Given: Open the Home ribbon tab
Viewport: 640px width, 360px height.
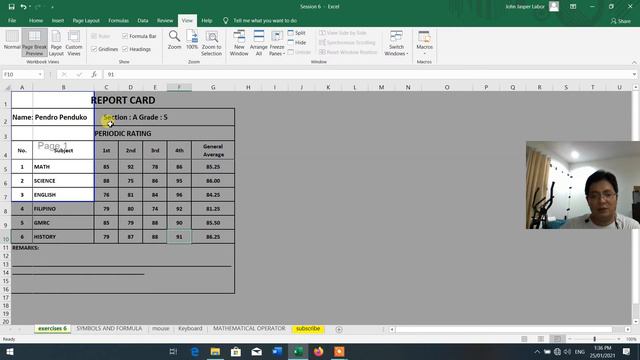Looking at the screenshot, I should tap(36, 20).
